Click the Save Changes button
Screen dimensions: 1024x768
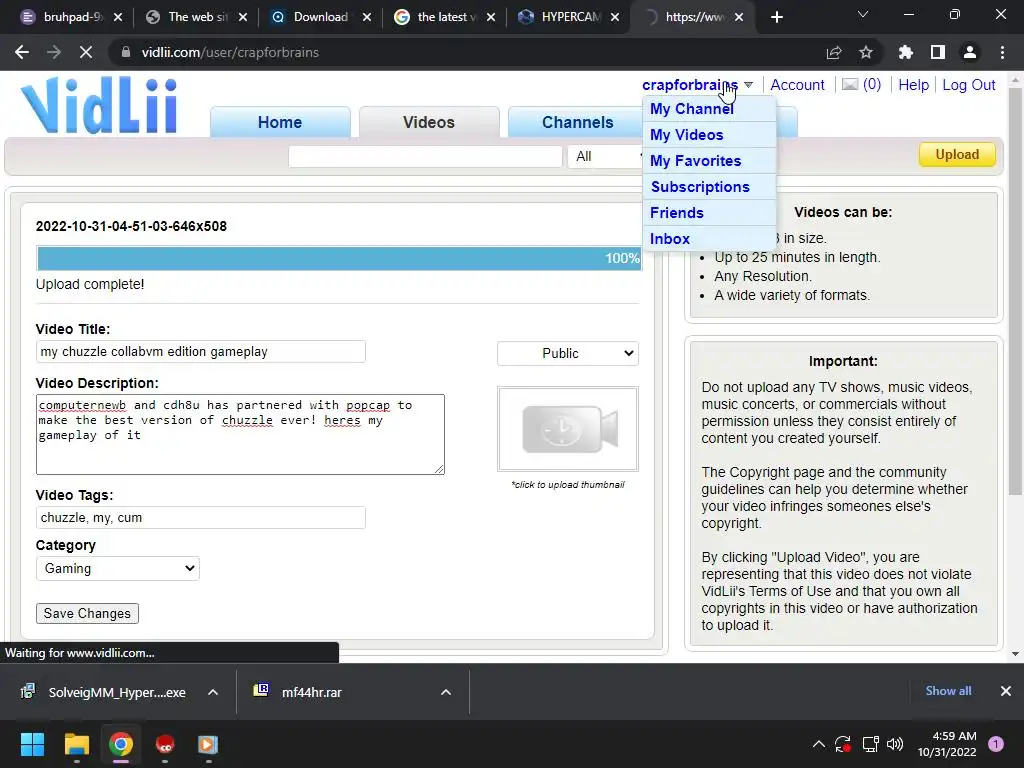click(x=87, y=613)
